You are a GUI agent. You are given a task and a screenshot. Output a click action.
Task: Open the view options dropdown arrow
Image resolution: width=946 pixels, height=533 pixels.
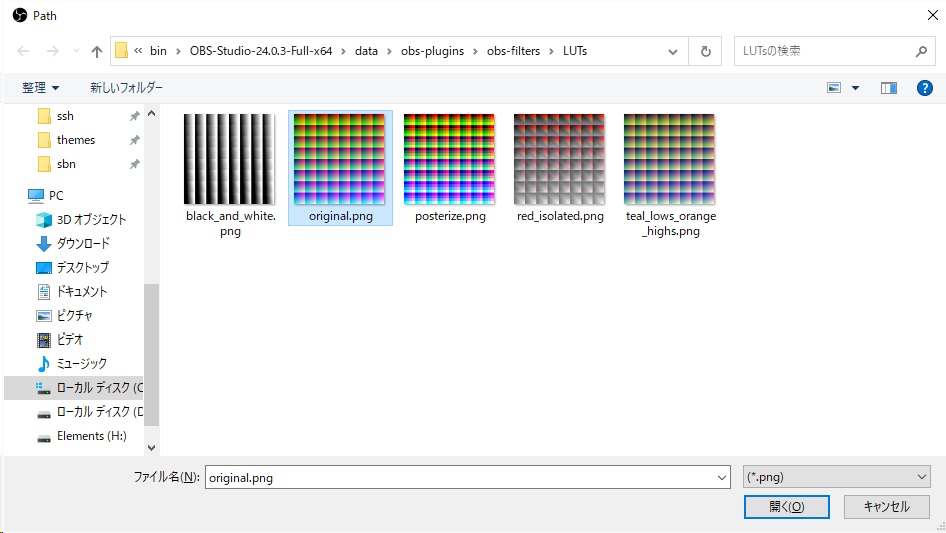855,88
